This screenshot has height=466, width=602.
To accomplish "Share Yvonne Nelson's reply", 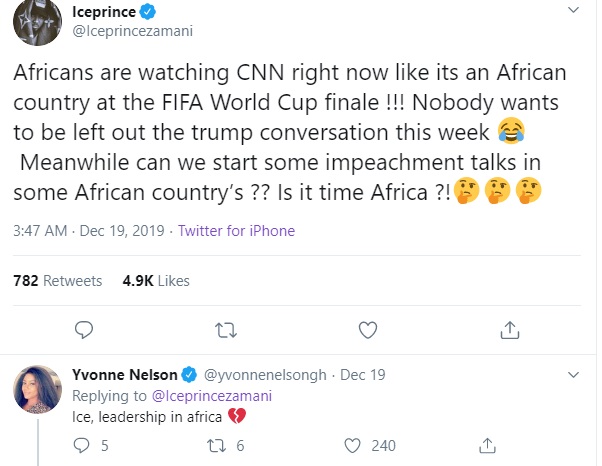I will (x=488, y=445).
